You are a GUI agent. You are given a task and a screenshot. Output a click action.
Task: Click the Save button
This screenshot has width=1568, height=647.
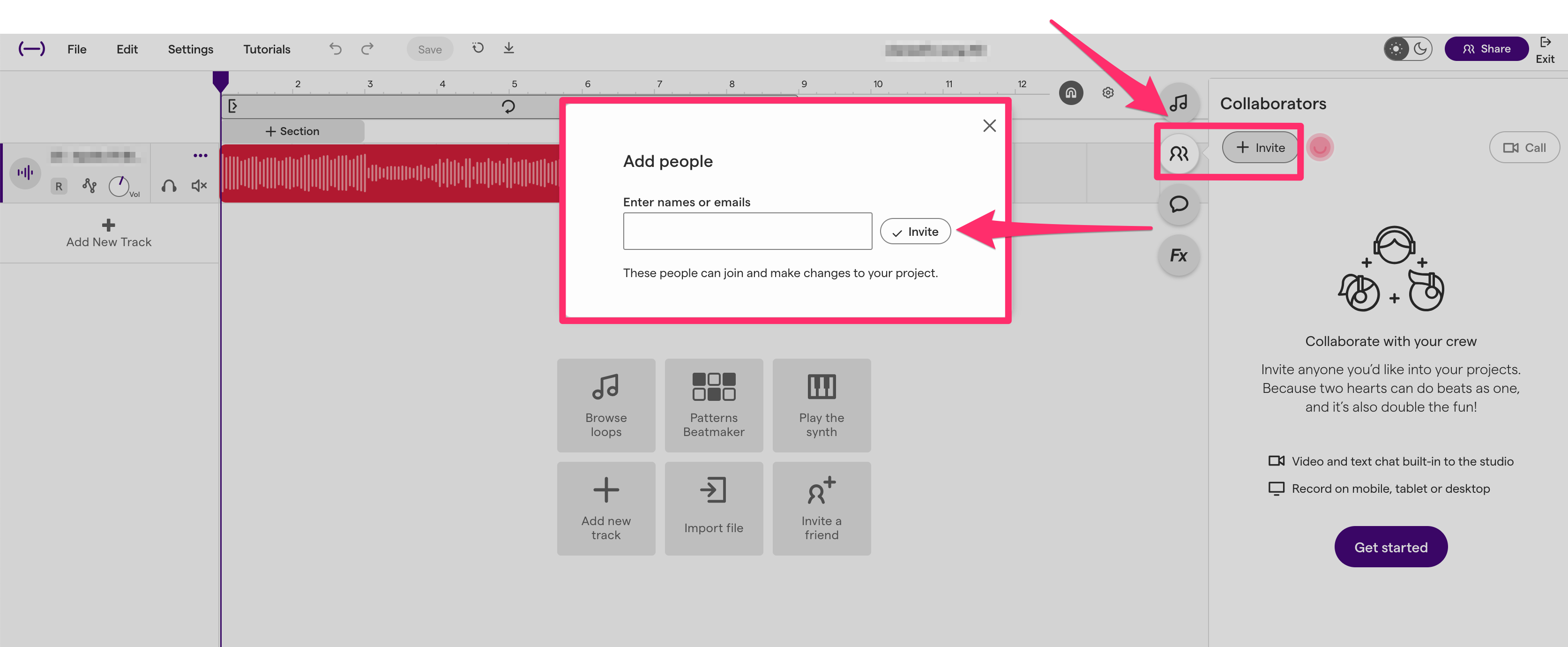430,49
